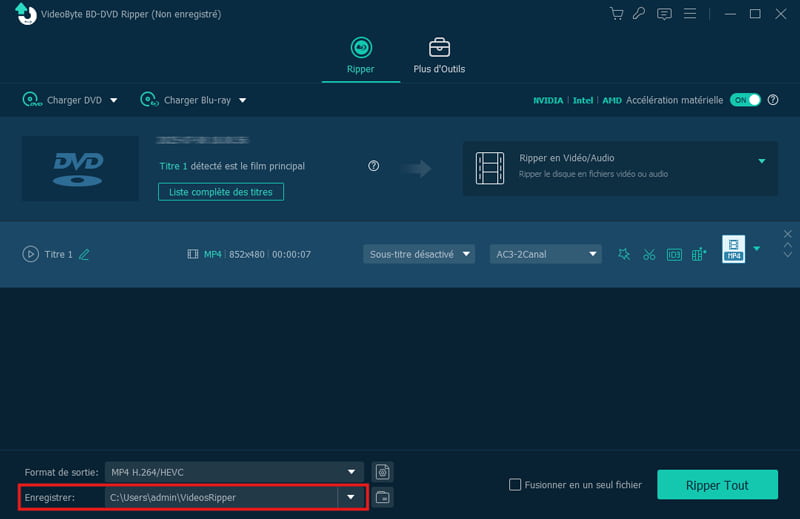Click the film strip rip mode icon
This screenshot has height=519, width=800.
[x=490, y=168]
